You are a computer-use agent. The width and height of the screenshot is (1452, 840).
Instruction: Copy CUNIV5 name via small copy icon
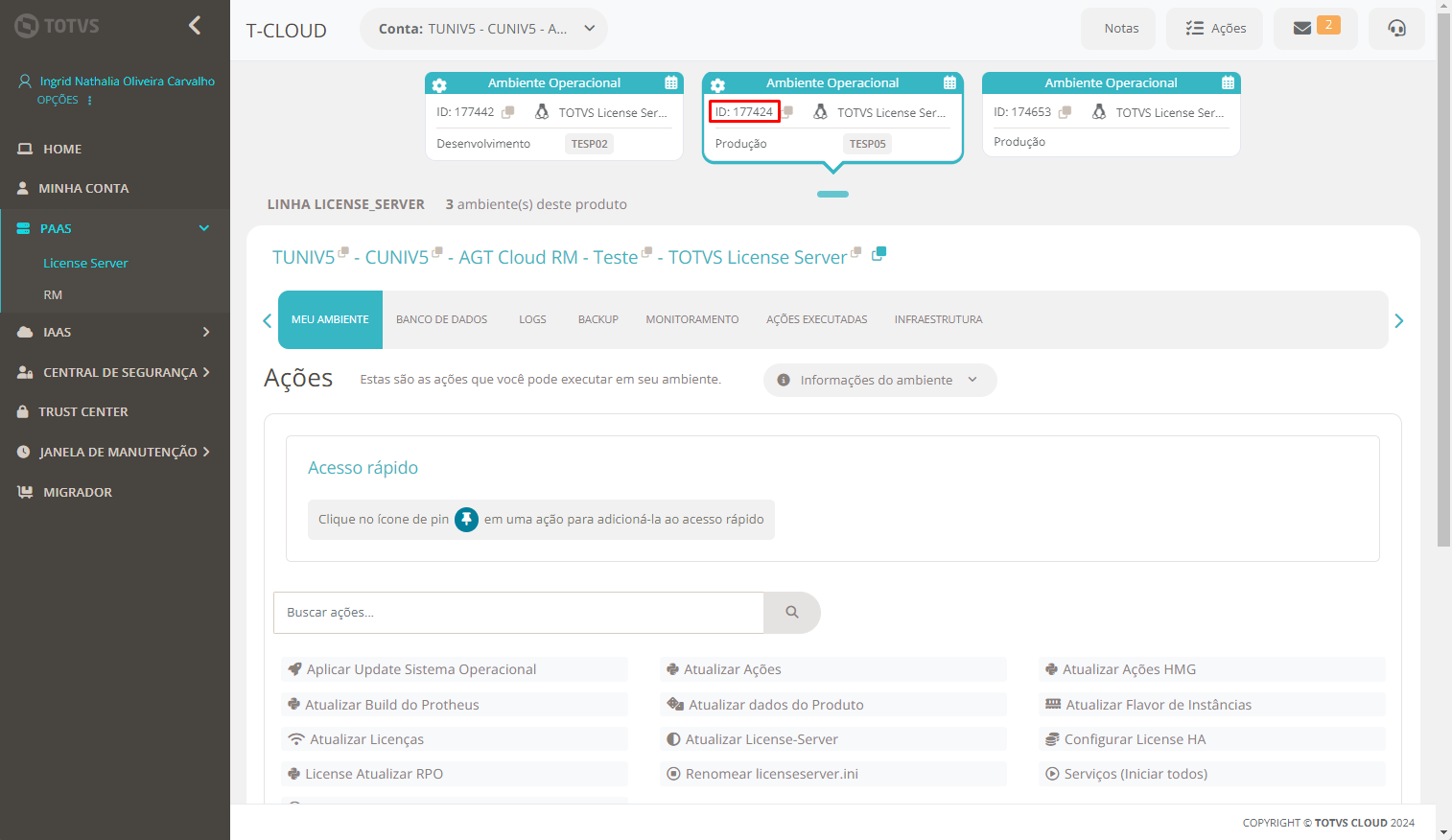(x=437, y=252)
